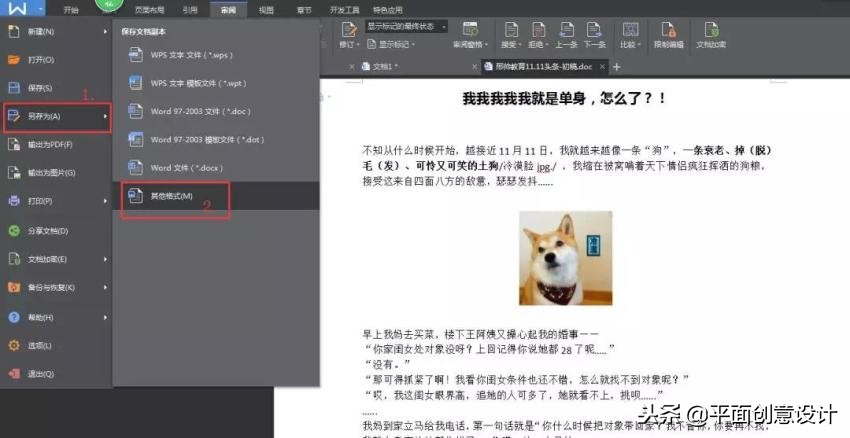
Task: Open 帮助(H) menu entry
Action: tap(56, 317)
